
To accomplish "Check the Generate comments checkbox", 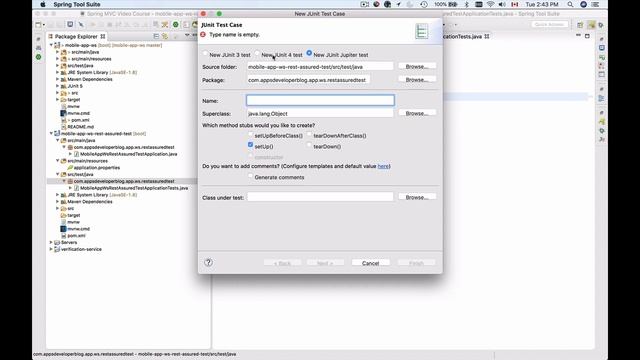I will [x=250, y=176].
